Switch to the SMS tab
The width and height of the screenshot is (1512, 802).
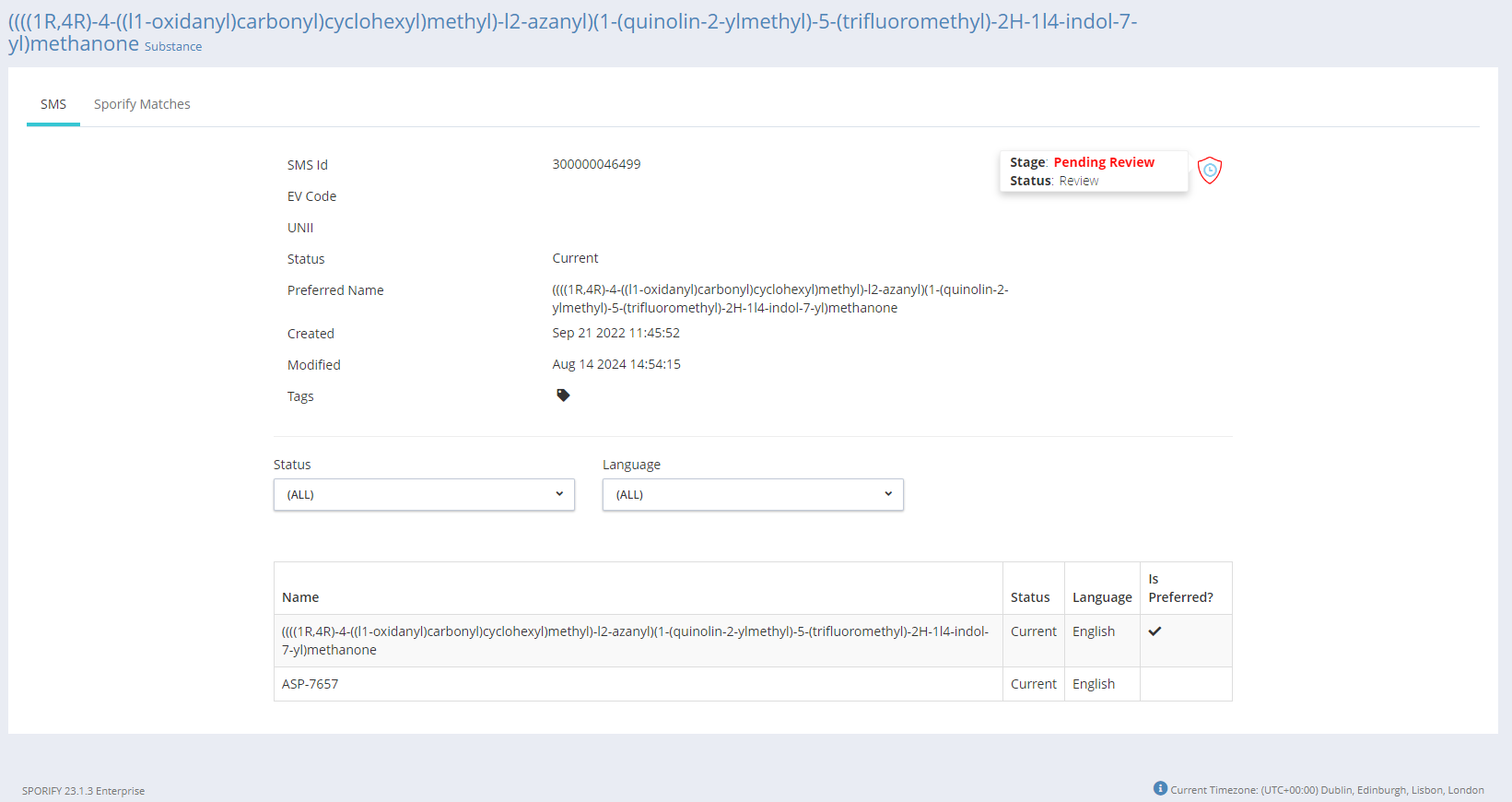click(x=53, y=104)
